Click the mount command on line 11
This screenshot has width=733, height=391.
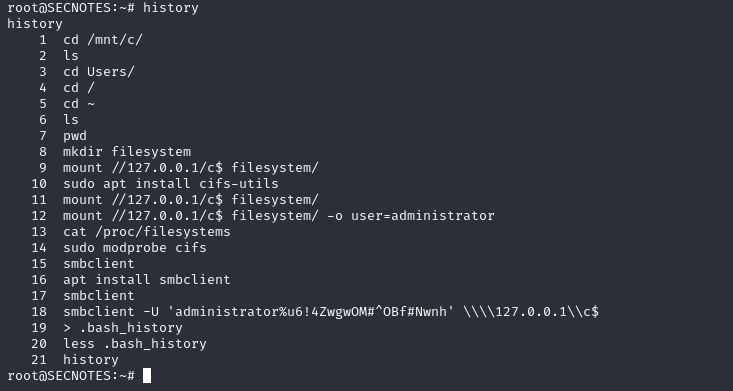click(x=191, y=200)
